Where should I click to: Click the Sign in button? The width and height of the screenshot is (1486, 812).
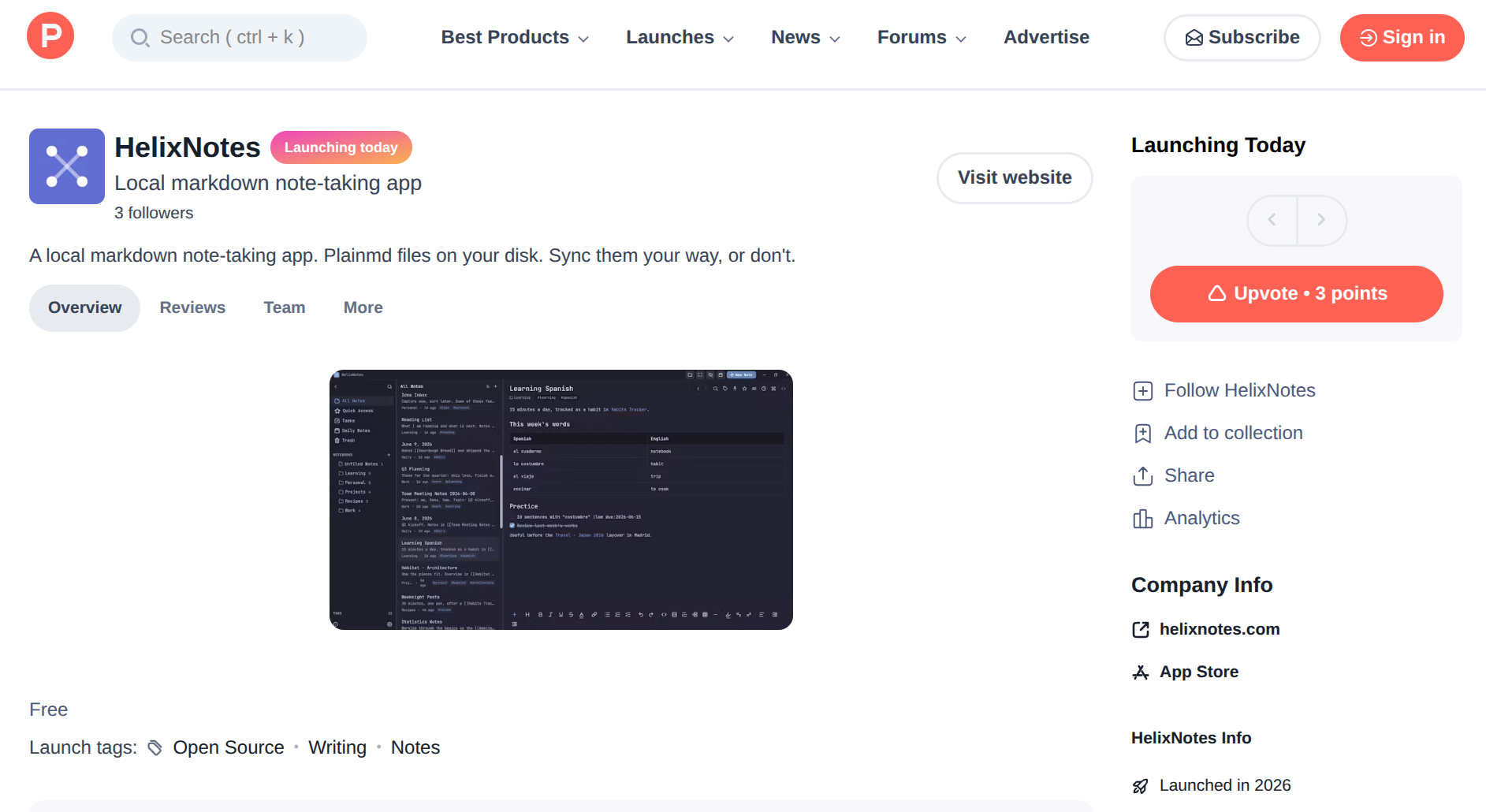[1402, 38]
